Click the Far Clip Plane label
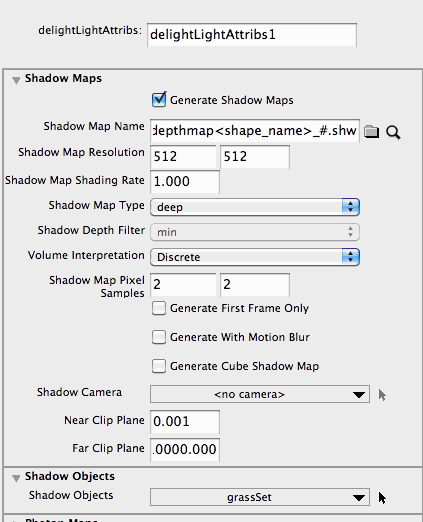 pos(108,448)
